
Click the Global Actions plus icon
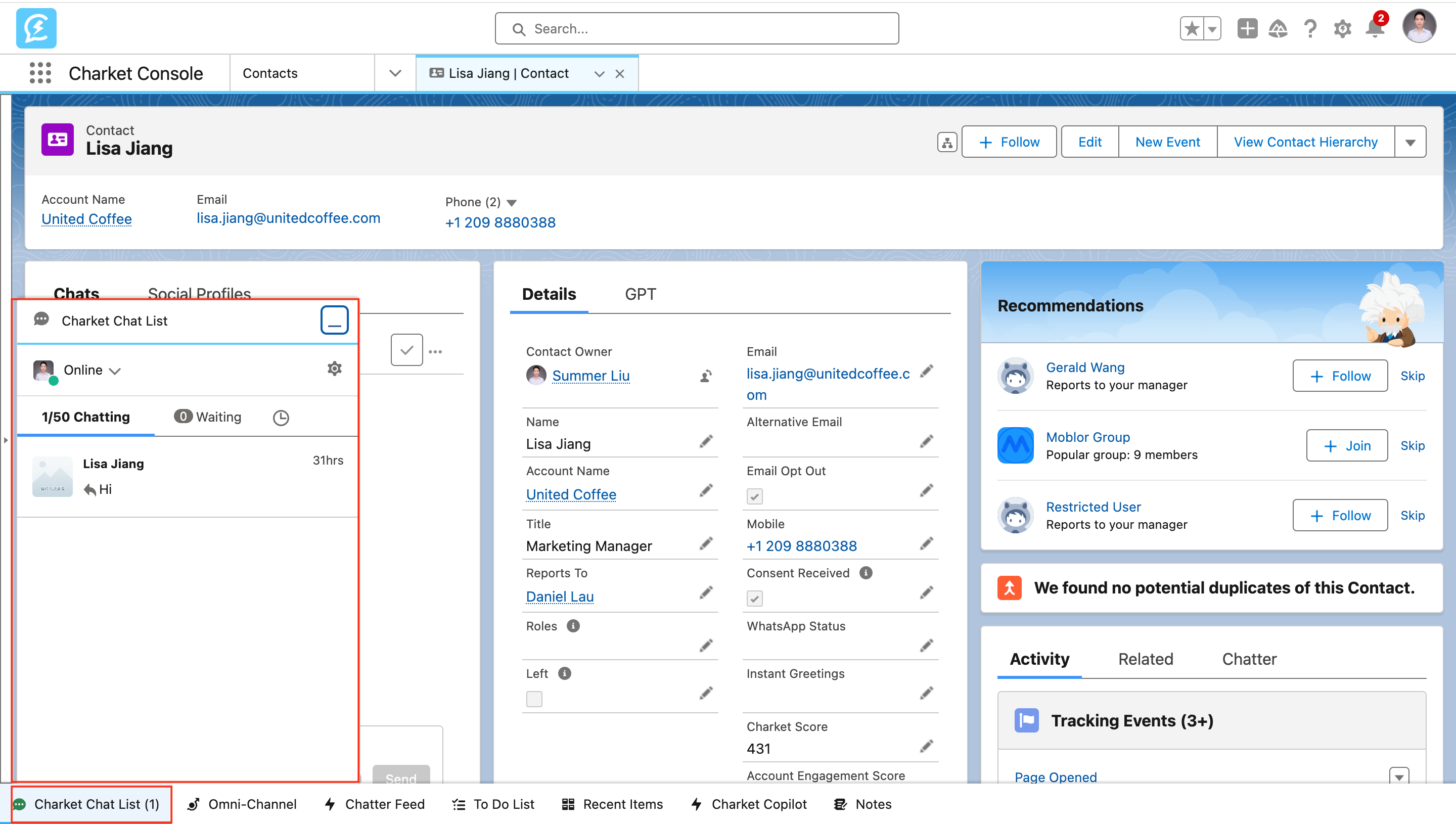(1247, 28)
